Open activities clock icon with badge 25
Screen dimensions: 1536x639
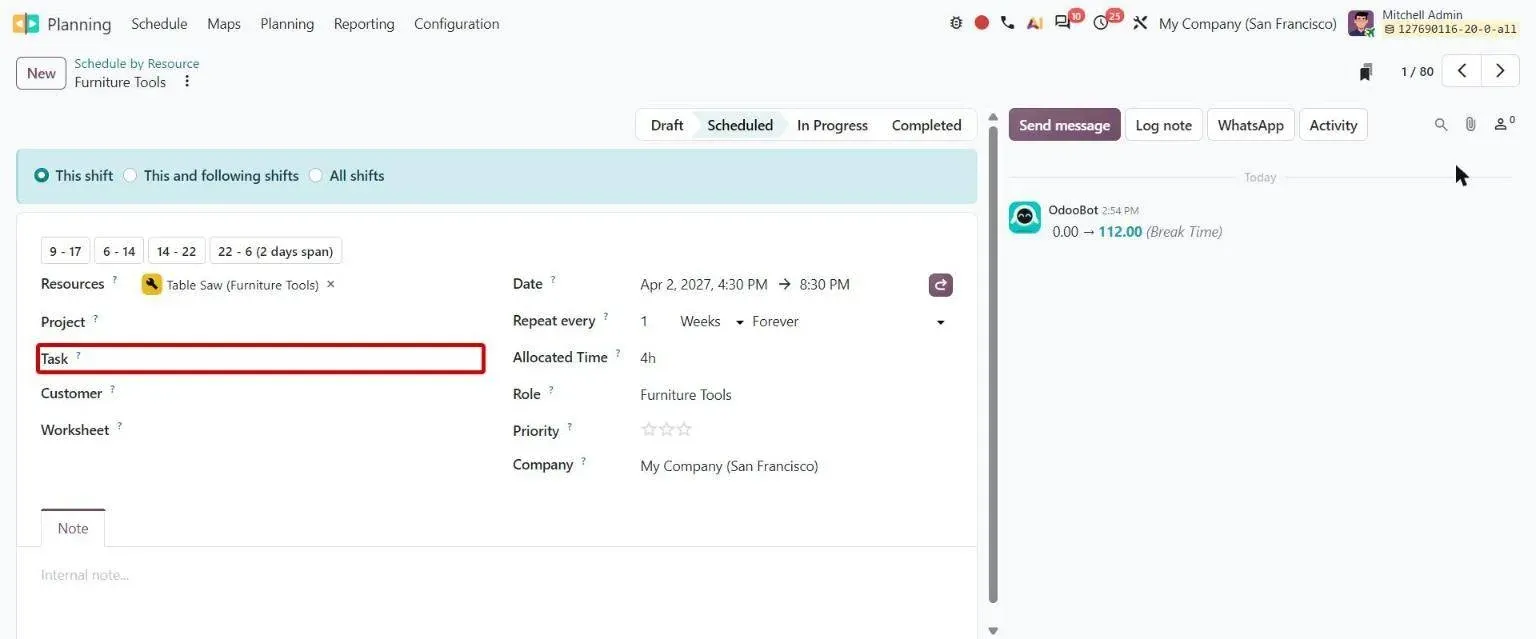[x=1101, y=23]
